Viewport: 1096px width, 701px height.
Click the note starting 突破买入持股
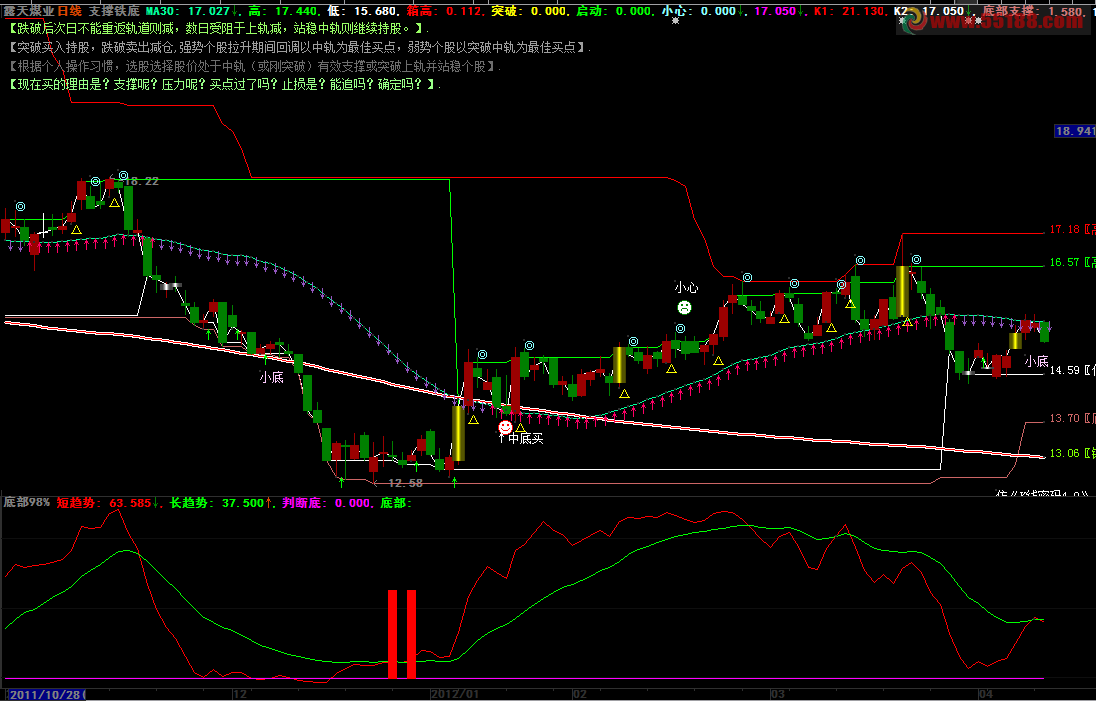pyautogui.click(x=299, y=48)
